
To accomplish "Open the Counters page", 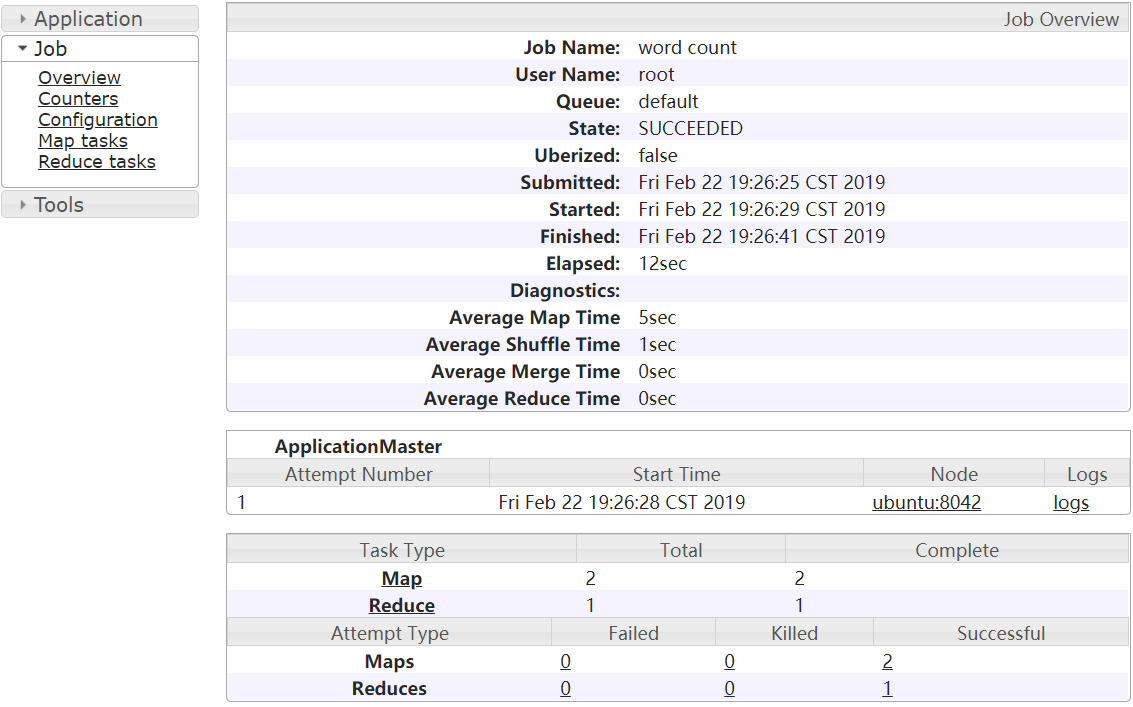I will 78,99.
